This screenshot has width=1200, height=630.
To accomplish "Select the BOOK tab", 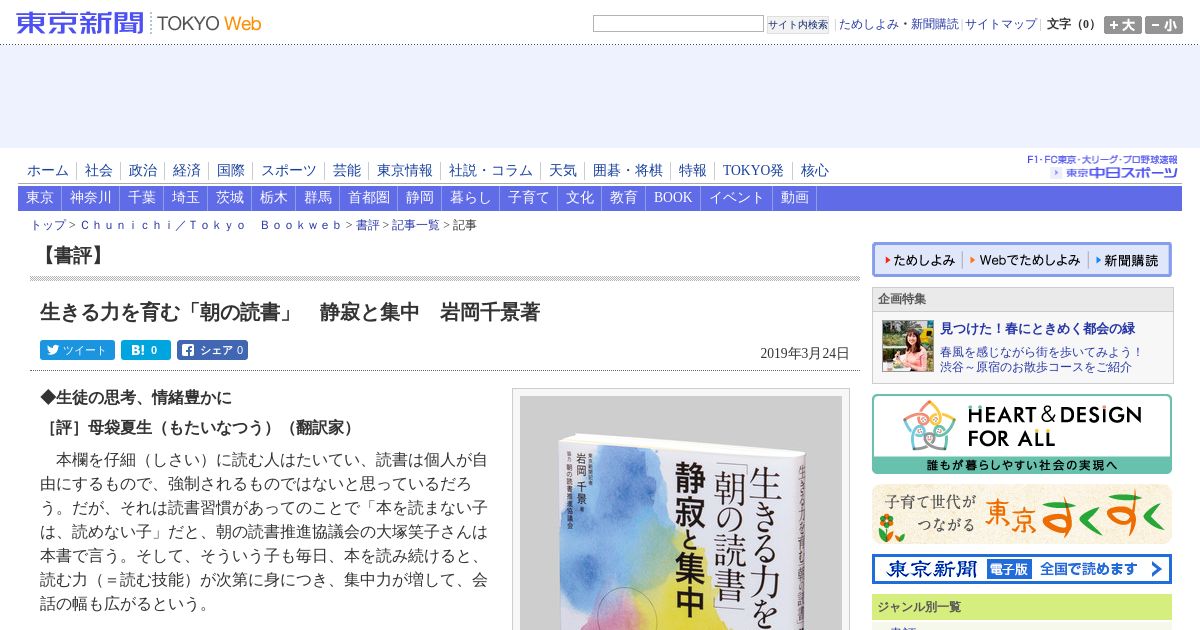I will tap(673, 198).
